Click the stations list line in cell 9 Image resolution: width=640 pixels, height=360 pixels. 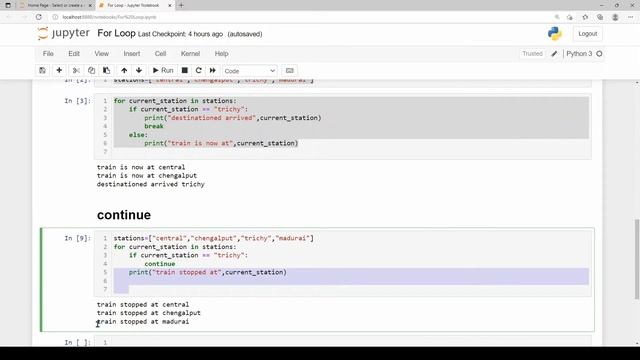pos(213,238)
